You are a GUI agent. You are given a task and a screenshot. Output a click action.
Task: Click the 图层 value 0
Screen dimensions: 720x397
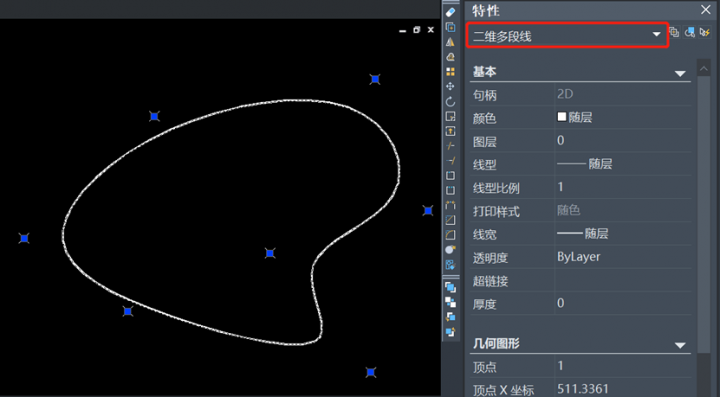[623, 140]
